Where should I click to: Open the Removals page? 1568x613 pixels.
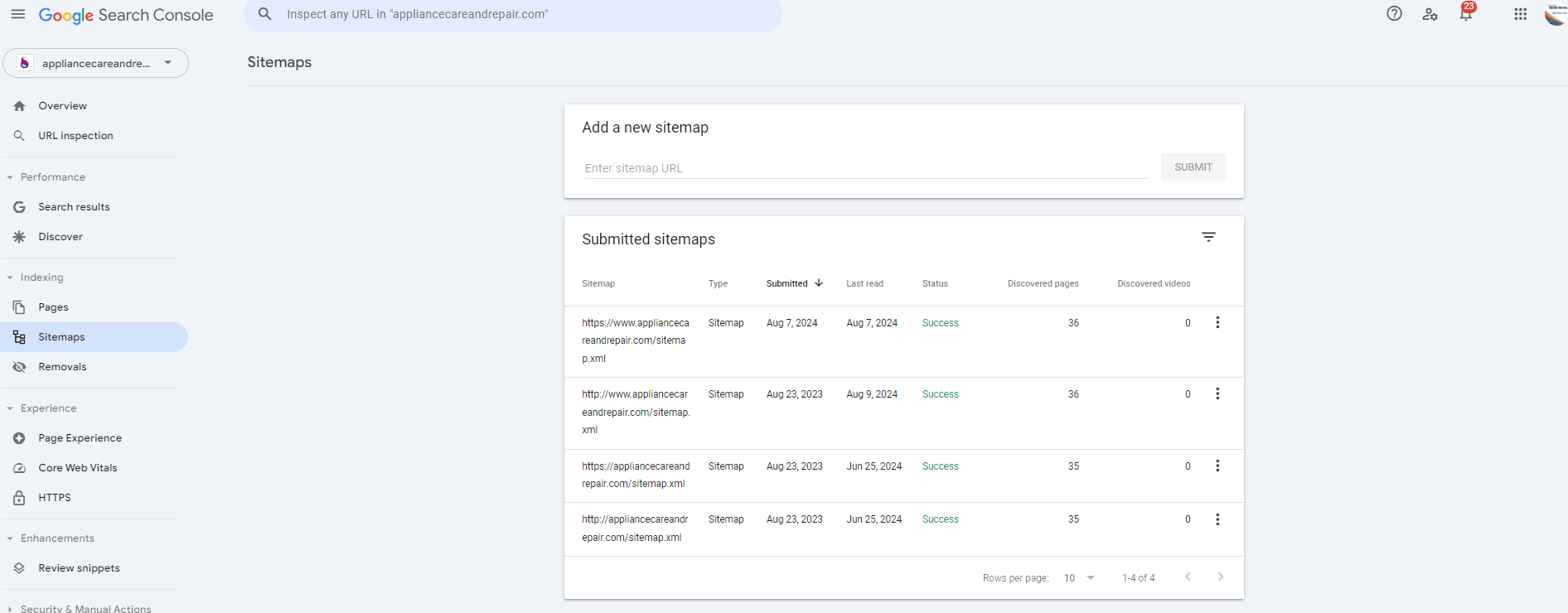pyautogui.click(x=62, y=367)
